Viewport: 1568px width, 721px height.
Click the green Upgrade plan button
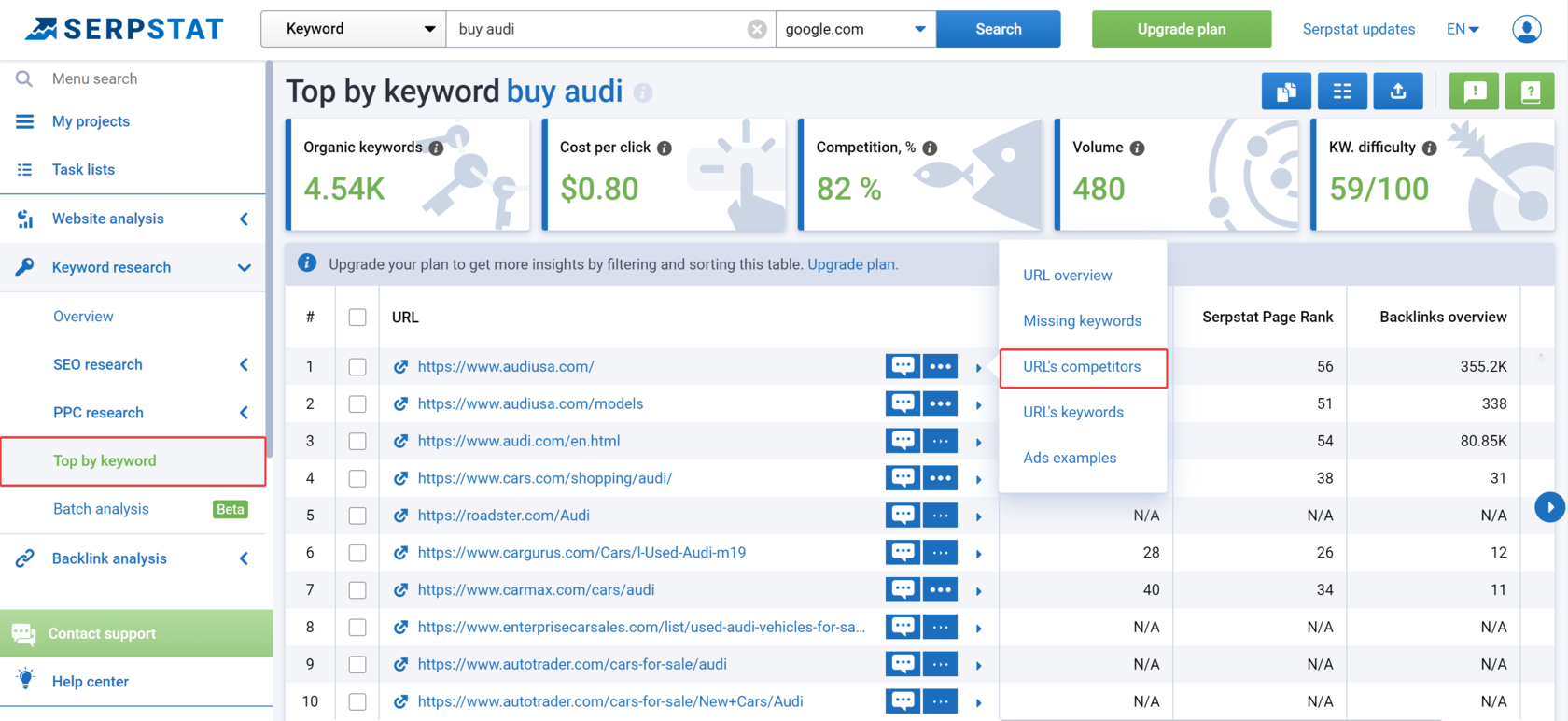coord(1182,29)
